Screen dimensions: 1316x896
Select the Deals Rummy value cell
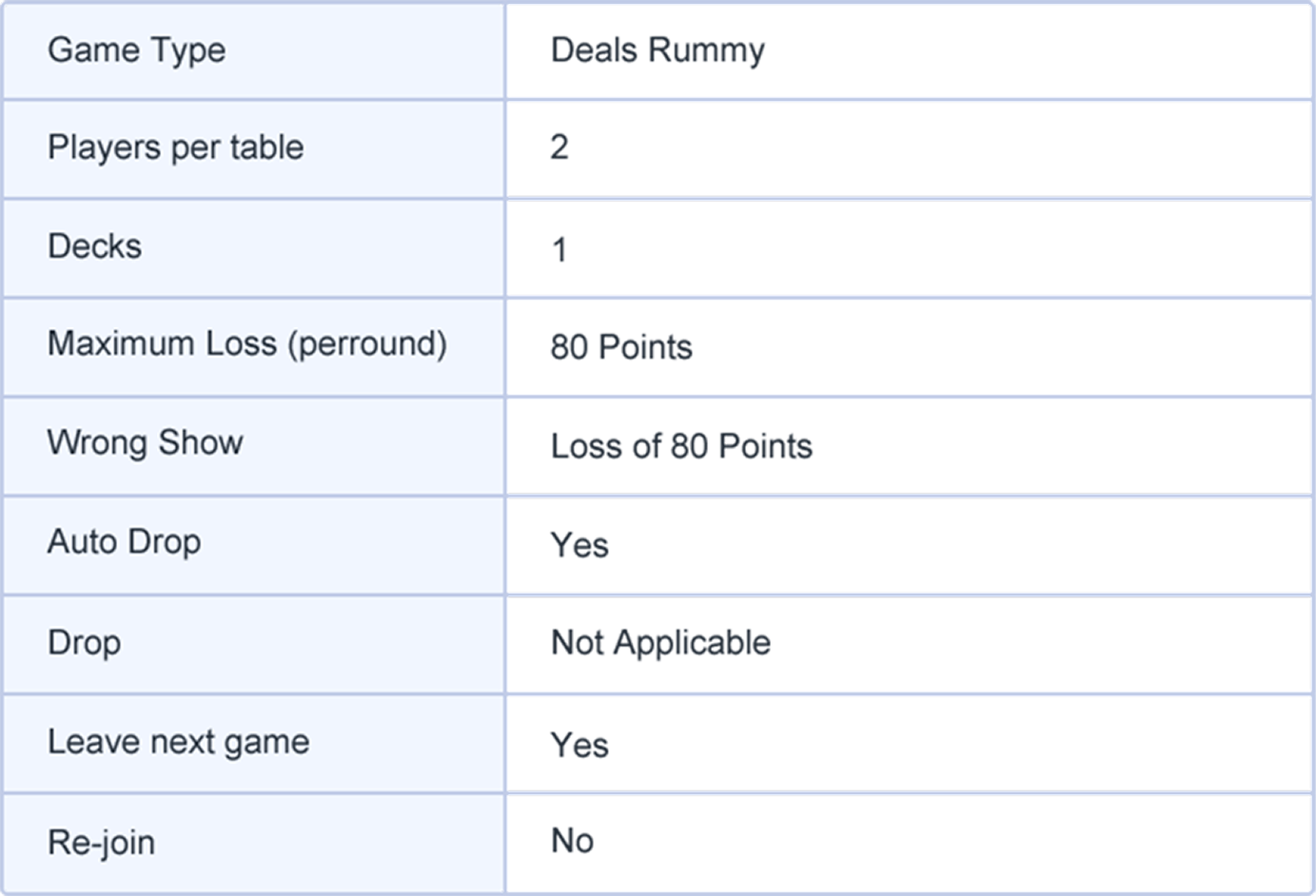[658, 50]
